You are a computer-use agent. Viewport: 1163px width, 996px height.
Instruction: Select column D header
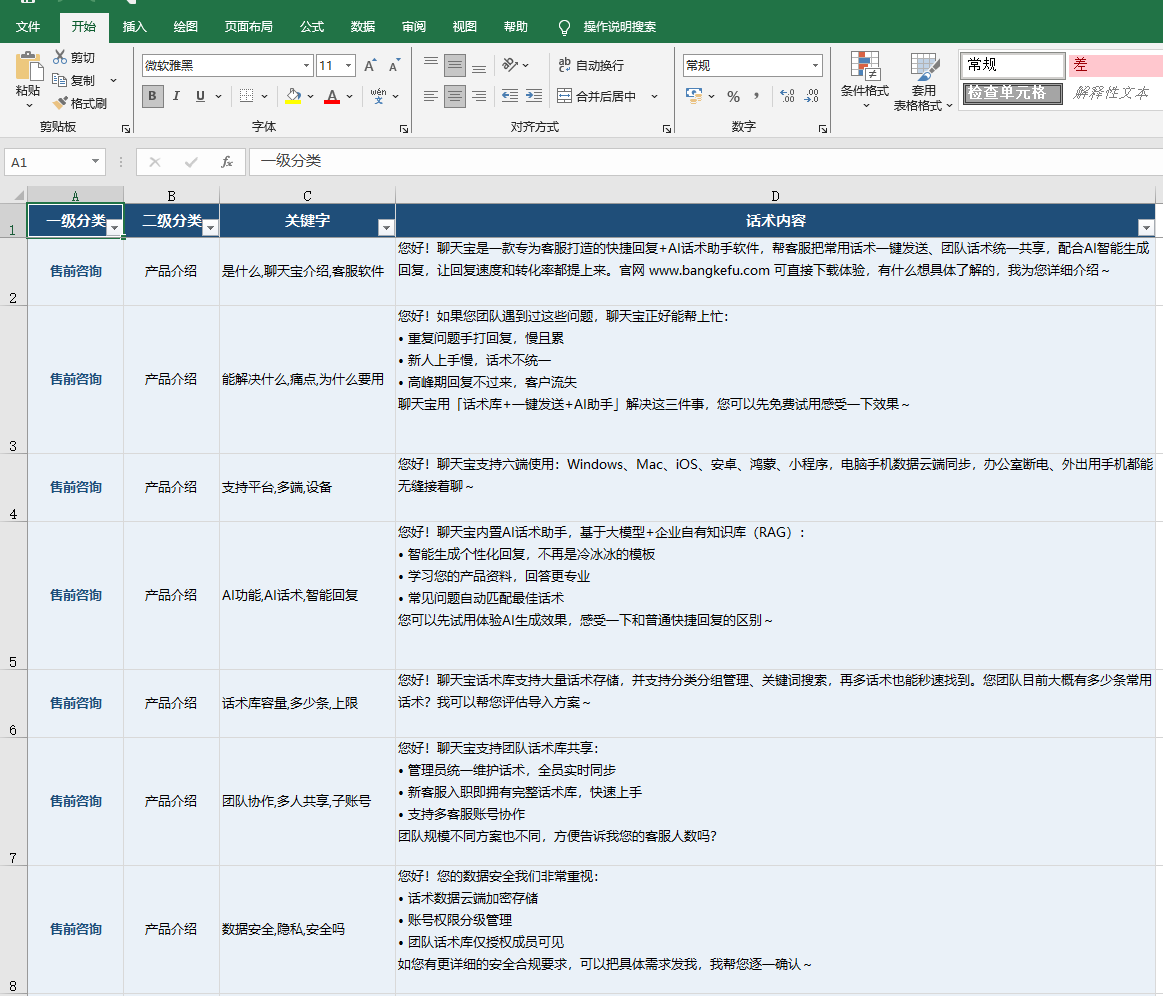coord(775,196)
